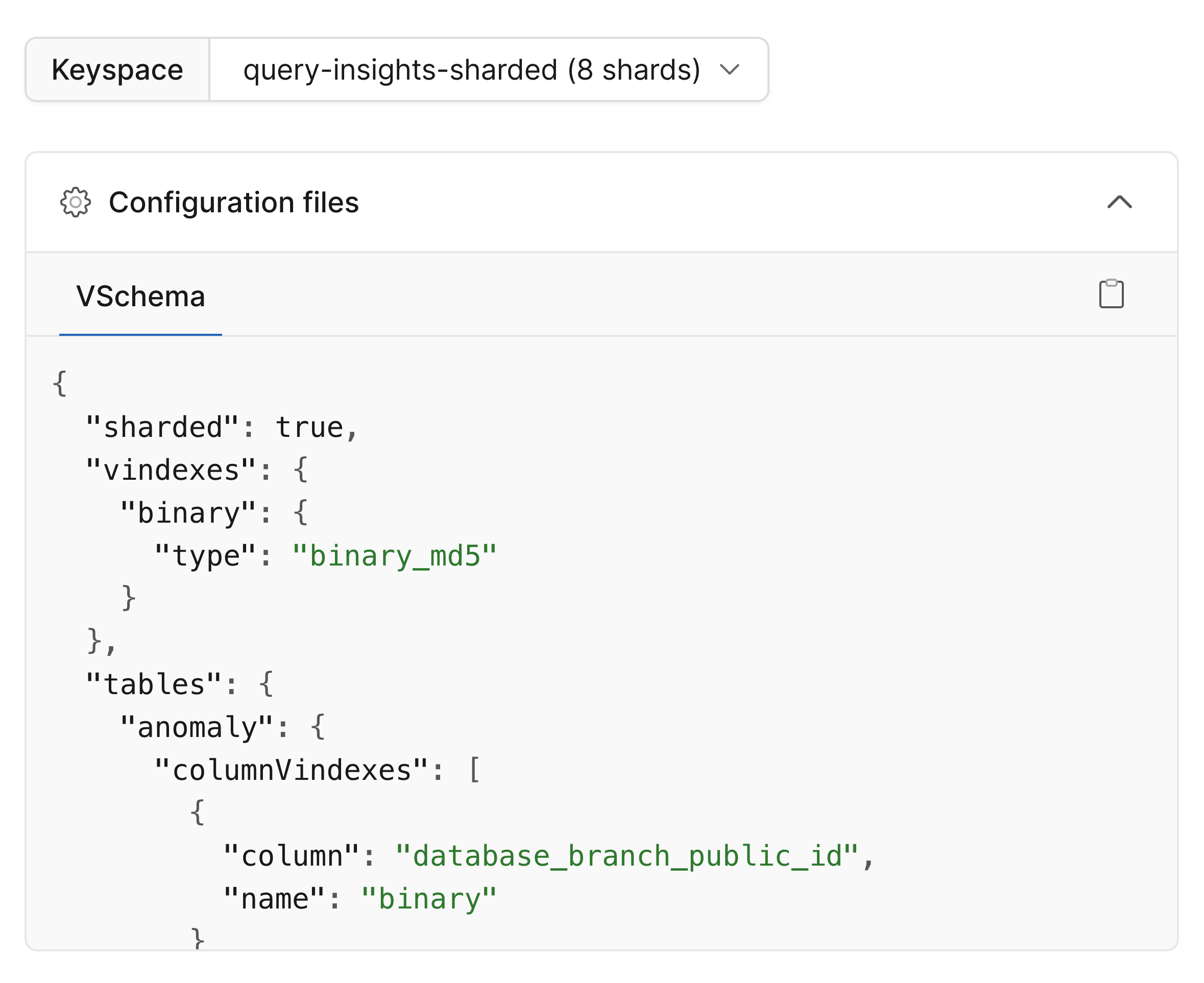Click the database_branch_public_id column value
1204x983 pixels.
coord(632,855)
